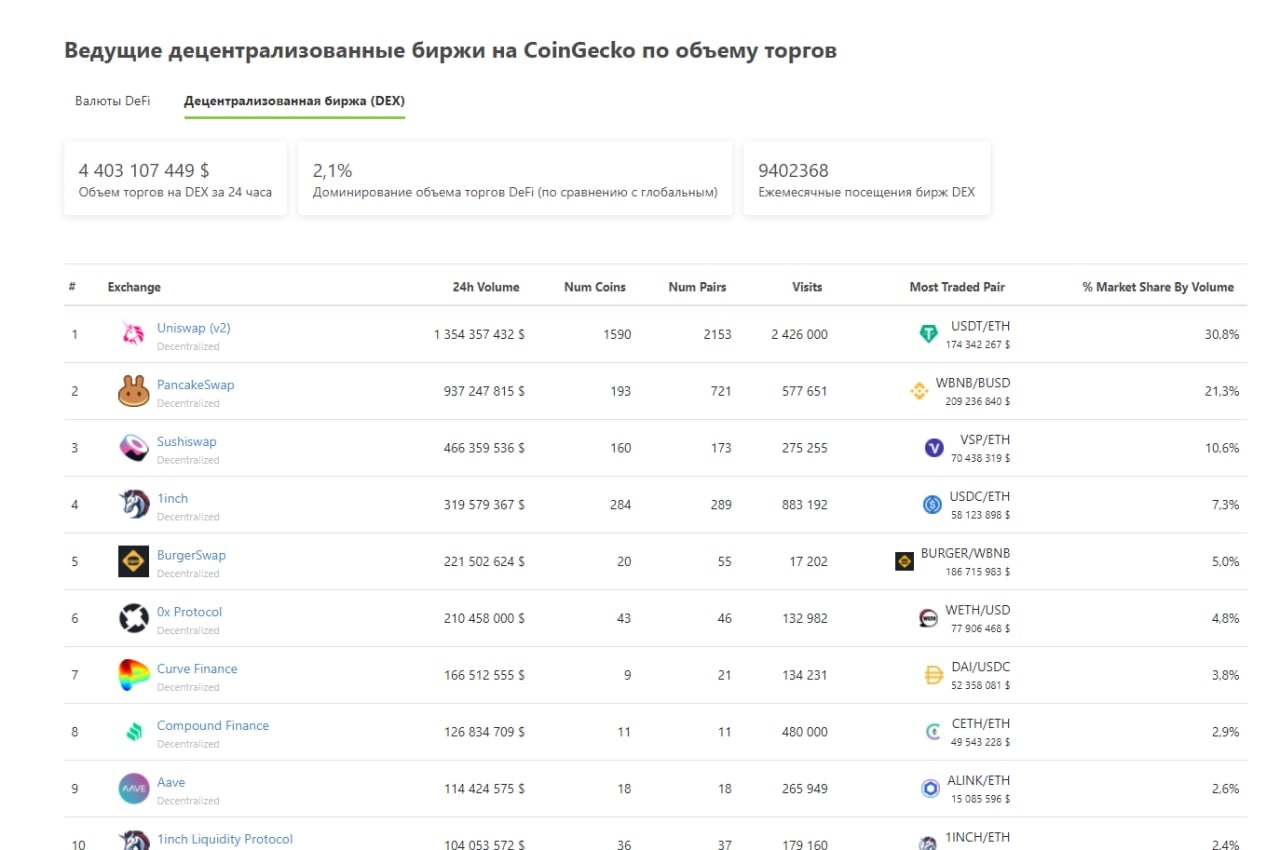
Task: Click the 883 192 visits value
Action: [805, 505]
